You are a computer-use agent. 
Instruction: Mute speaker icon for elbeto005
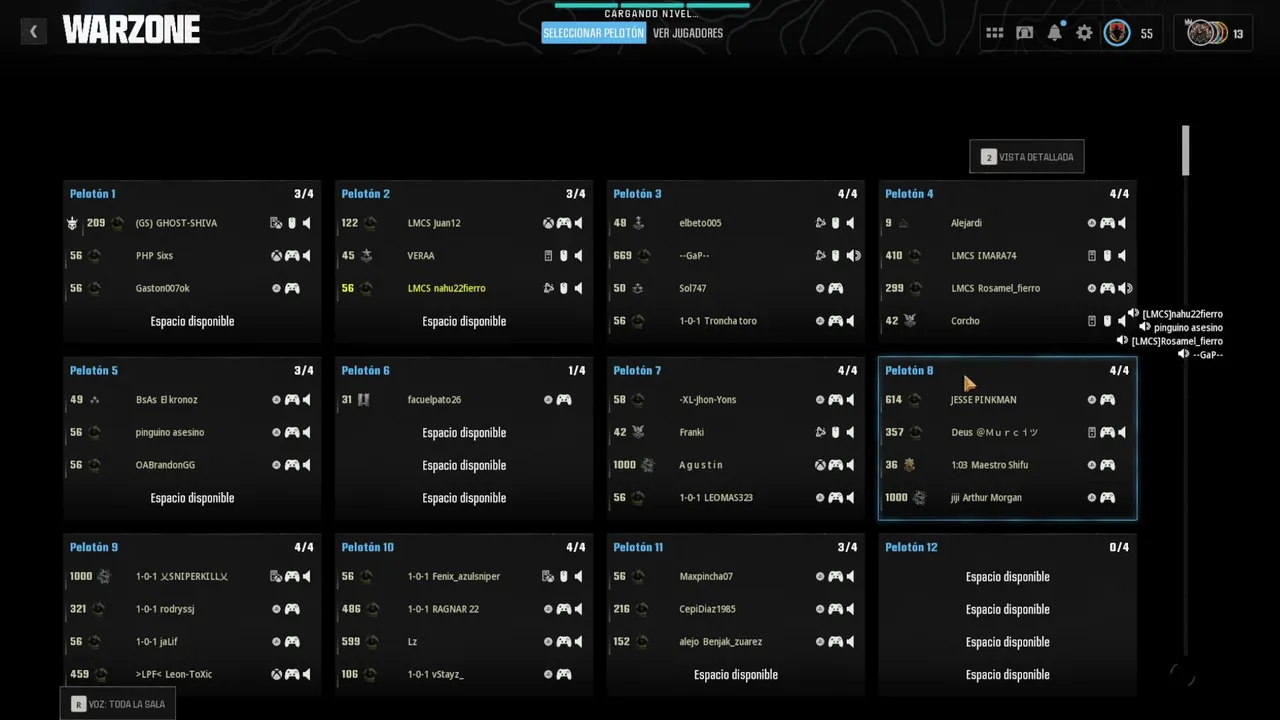pyautogui.click(x=850, y=223)
